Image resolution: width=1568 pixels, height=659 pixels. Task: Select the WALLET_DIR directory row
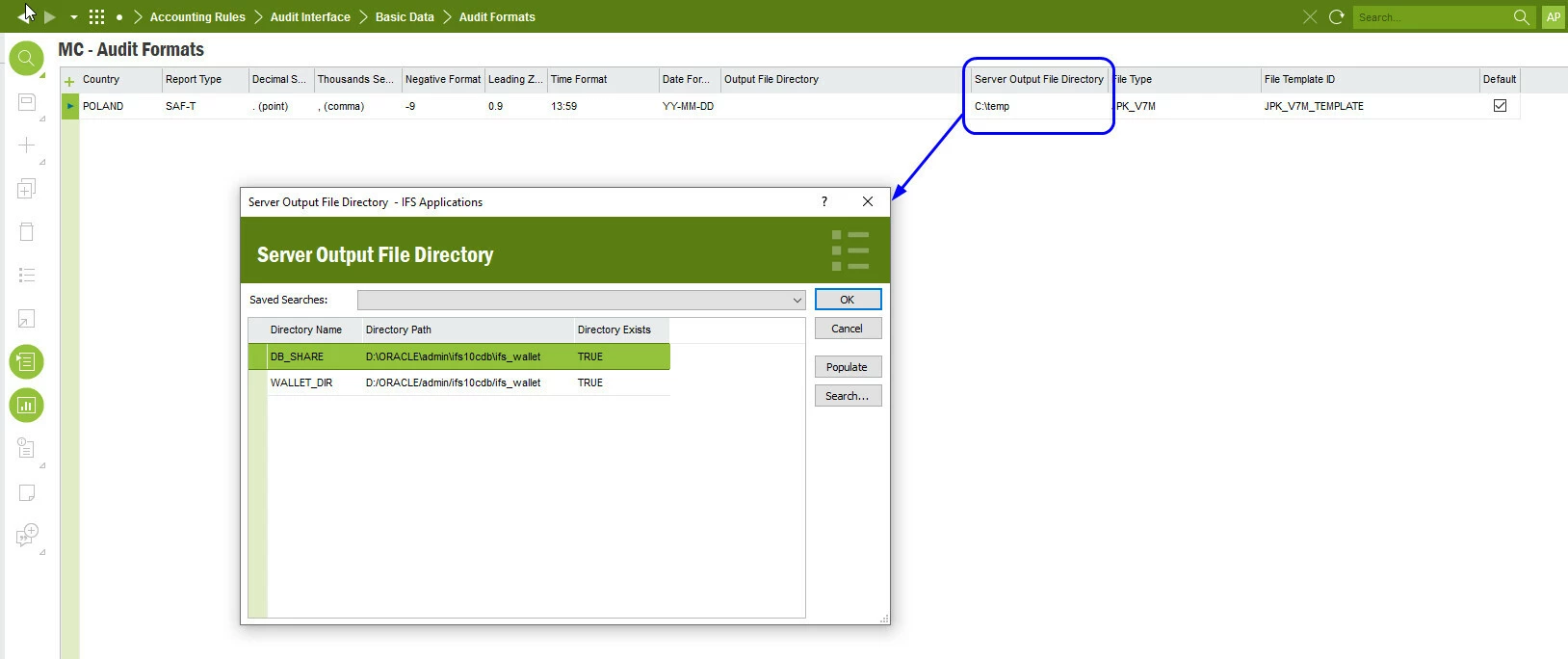click(458, 382)
